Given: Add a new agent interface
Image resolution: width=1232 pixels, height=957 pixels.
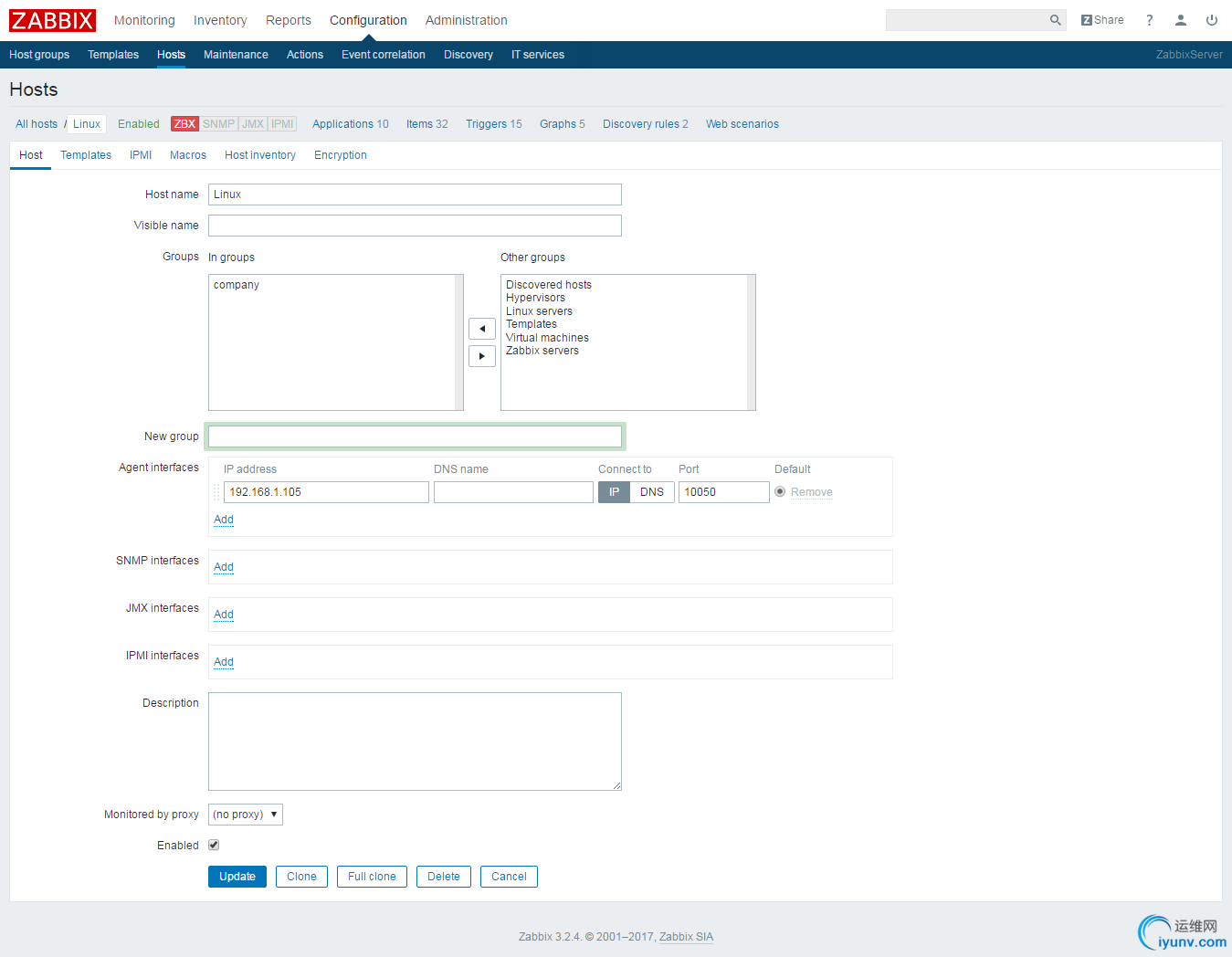Looking at the screenshot, I should click(x=224, y=520).
